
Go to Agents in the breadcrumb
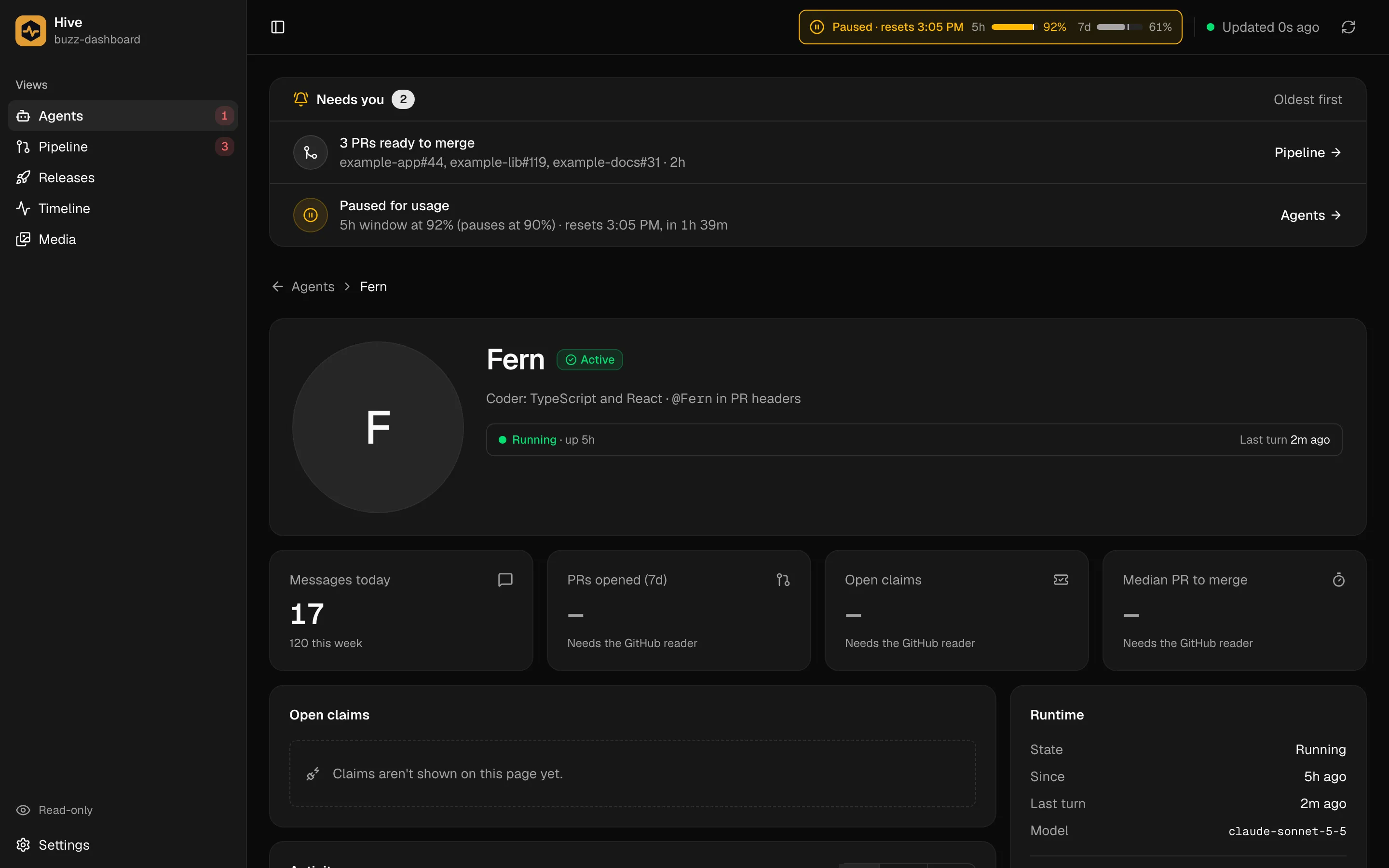point(313,286)
